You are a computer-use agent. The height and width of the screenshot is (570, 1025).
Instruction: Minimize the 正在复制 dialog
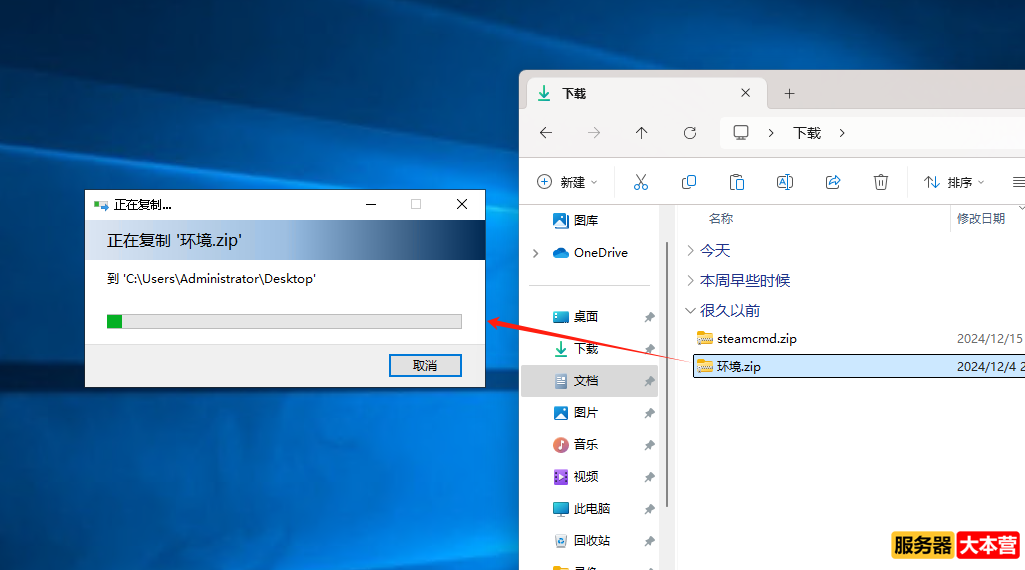(371, 205)
